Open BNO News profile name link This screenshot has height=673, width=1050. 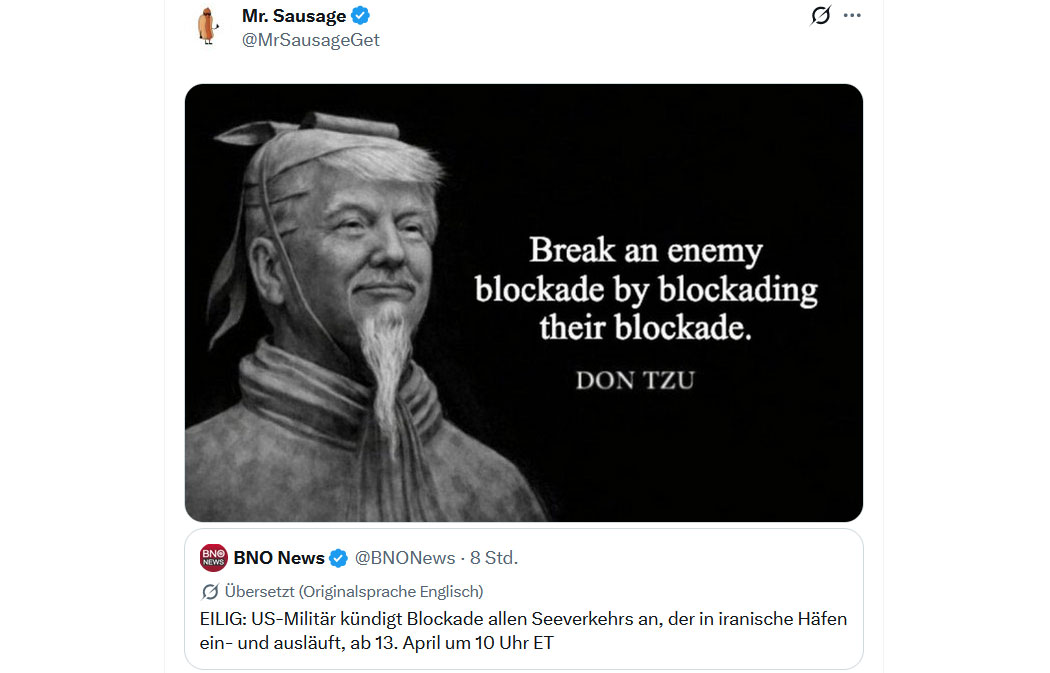279,558
